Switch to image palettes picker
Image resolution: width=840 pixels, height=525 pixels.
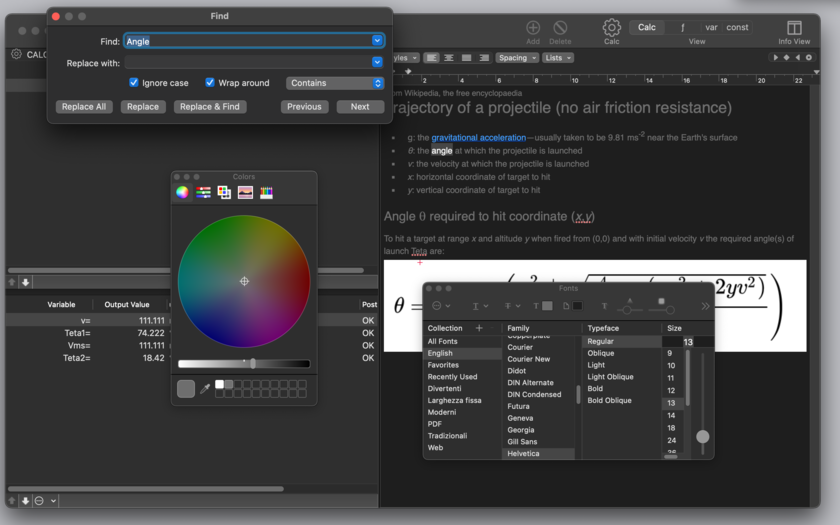click(245, 192)
